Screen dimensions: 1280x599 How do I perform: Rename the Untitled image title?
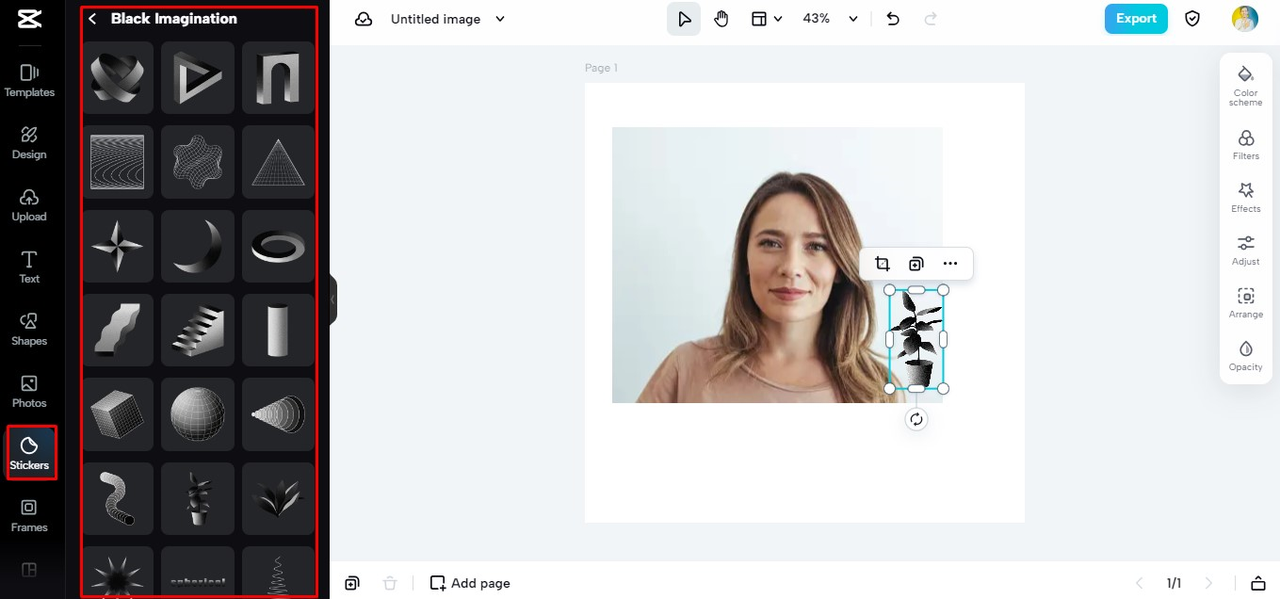(x=435, y=19)
